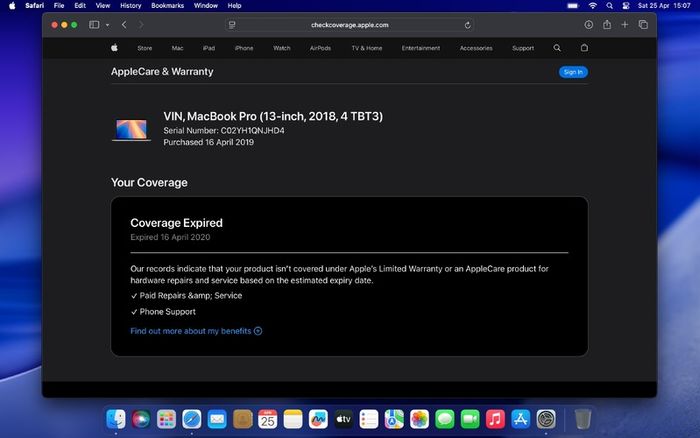This screenshot has width=700, height=438.
Task: Show Safari downloads
Action: (589, 25)
